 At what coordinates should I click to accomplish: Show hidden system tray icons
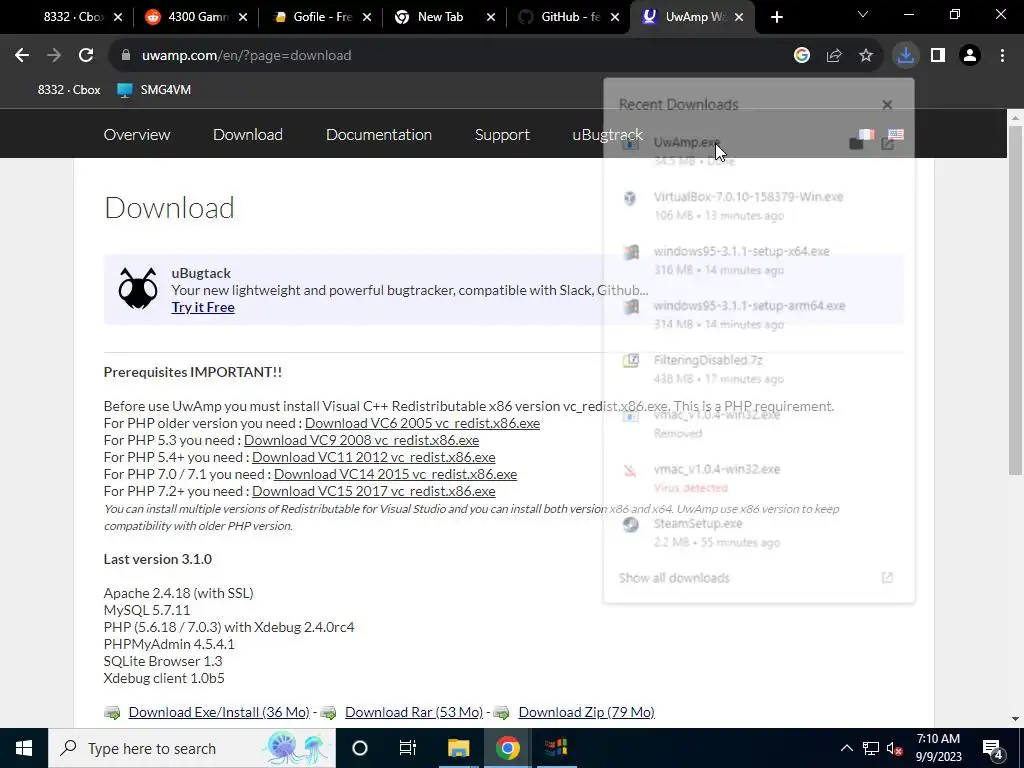pyautogui.click(x=846, y=748)
